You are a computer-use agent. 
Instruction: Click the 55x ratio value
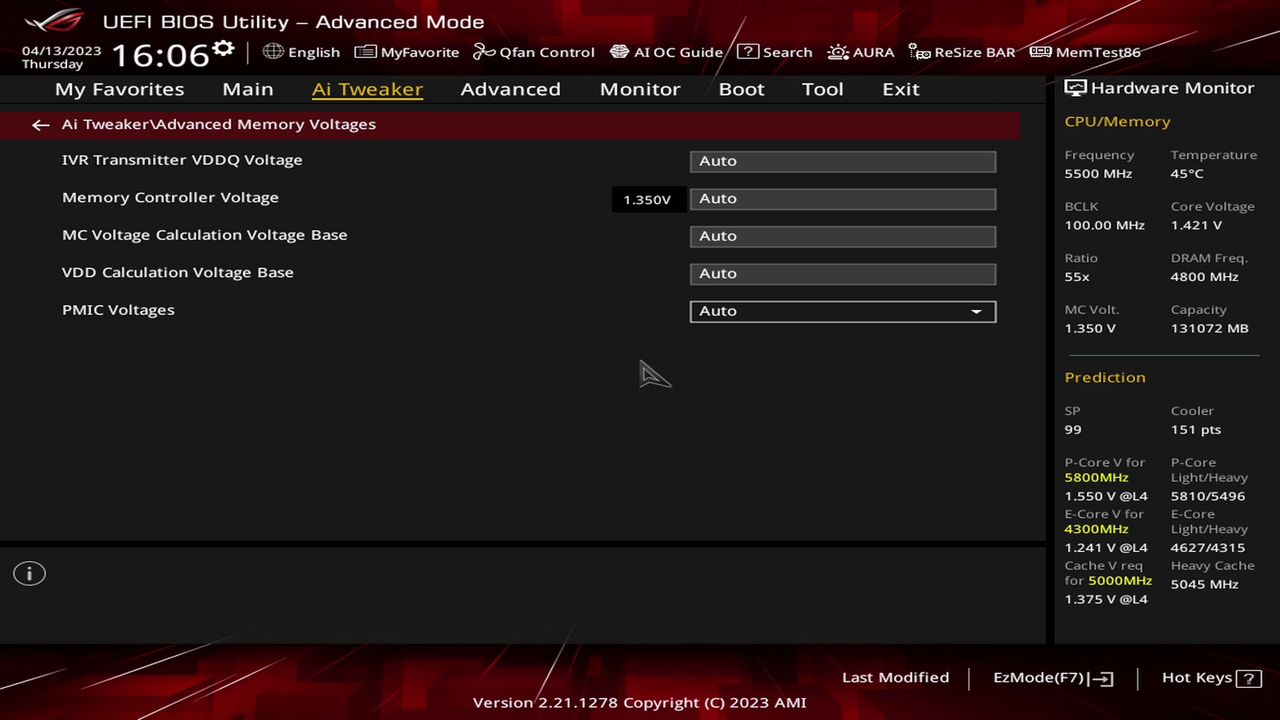point(1077,277)
